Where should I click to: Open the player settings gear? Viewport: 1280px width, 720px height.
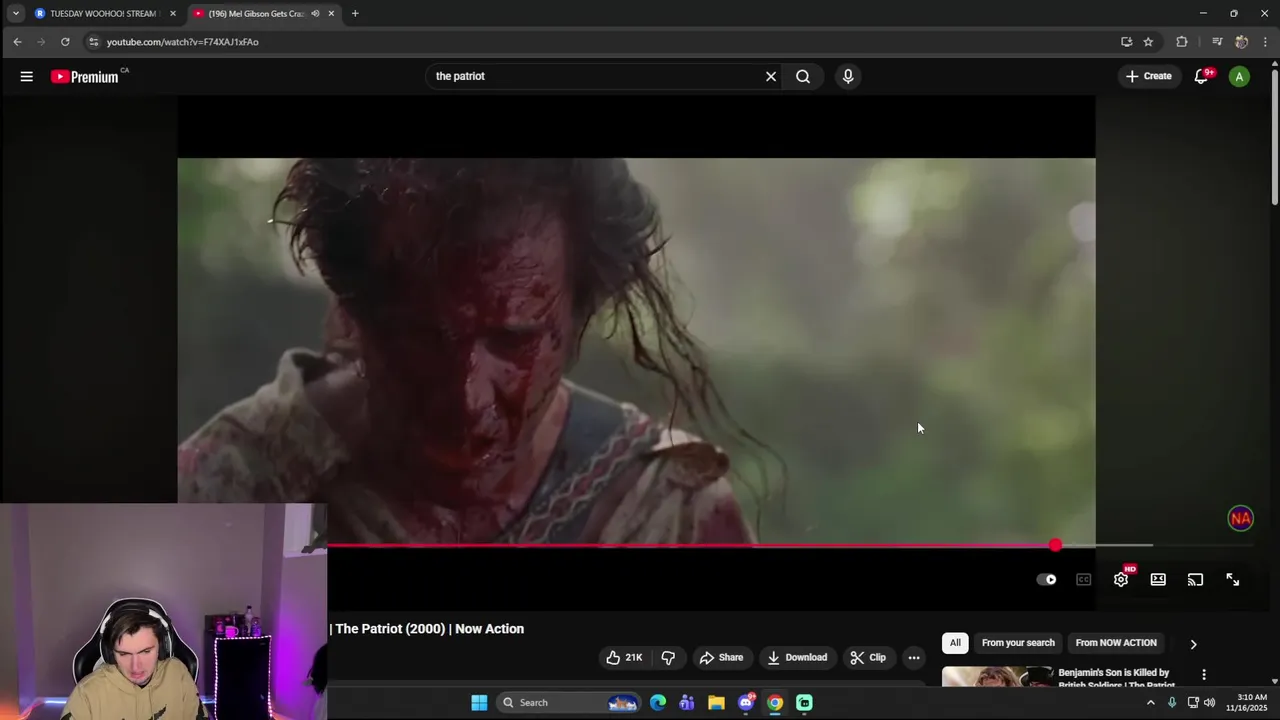(1121, 579)
